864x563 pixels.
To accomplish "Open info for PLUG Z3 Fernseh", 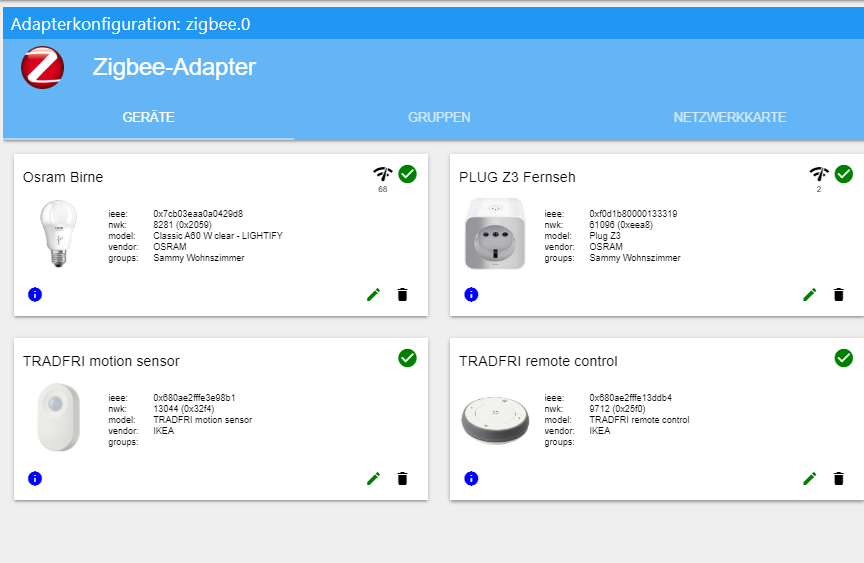I will point(471,295).
